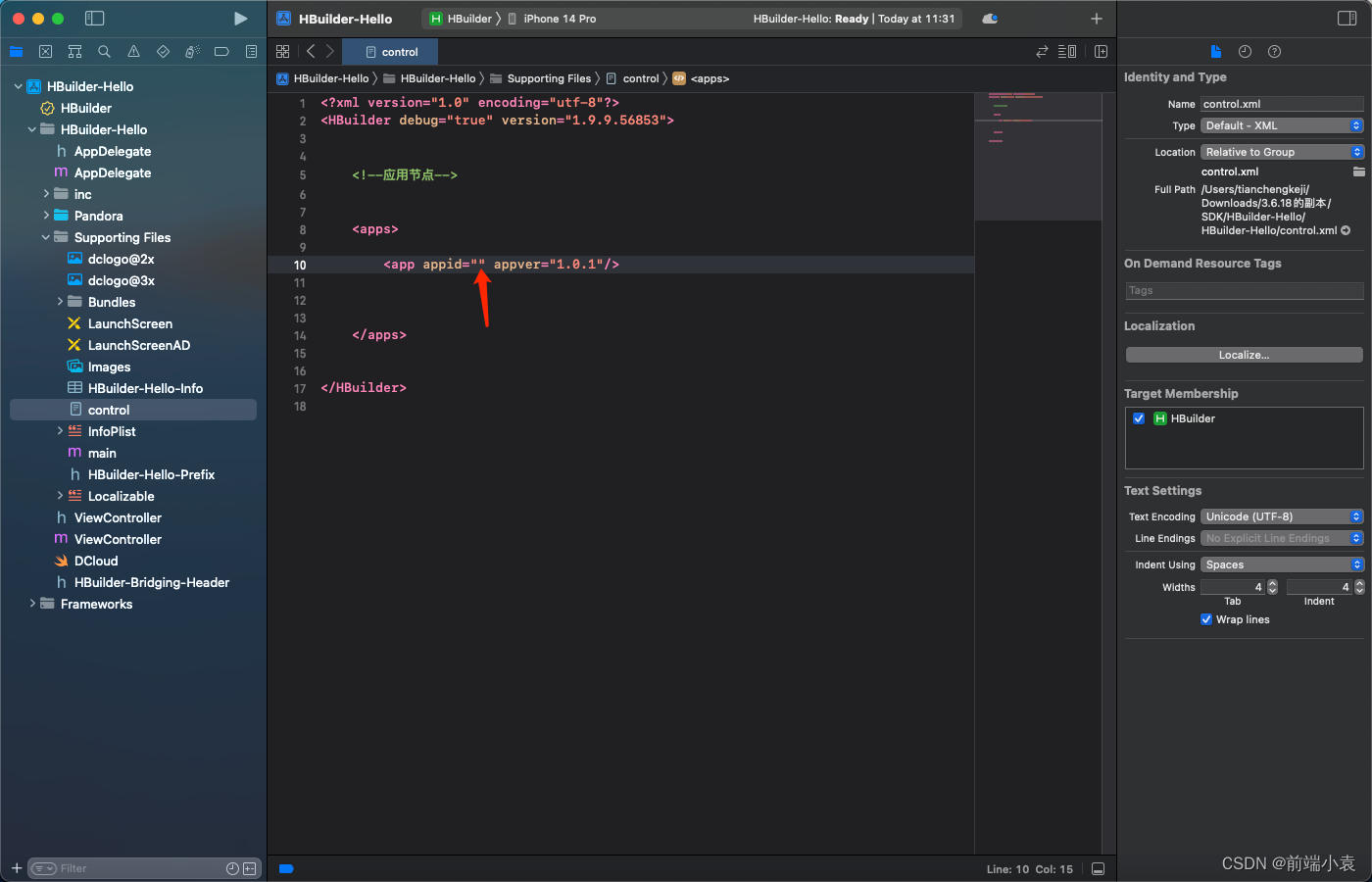
Task: Enable code review arrows icon
Action: (x=1042, y=52)
